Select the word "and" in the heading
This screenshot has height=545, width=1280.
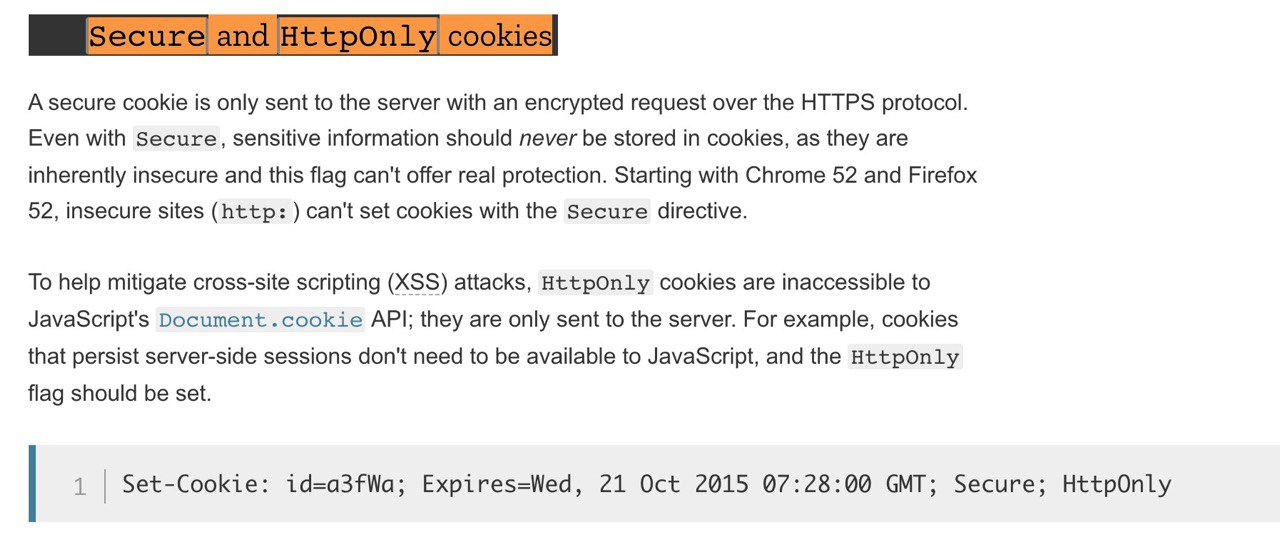tap(242, 37)
